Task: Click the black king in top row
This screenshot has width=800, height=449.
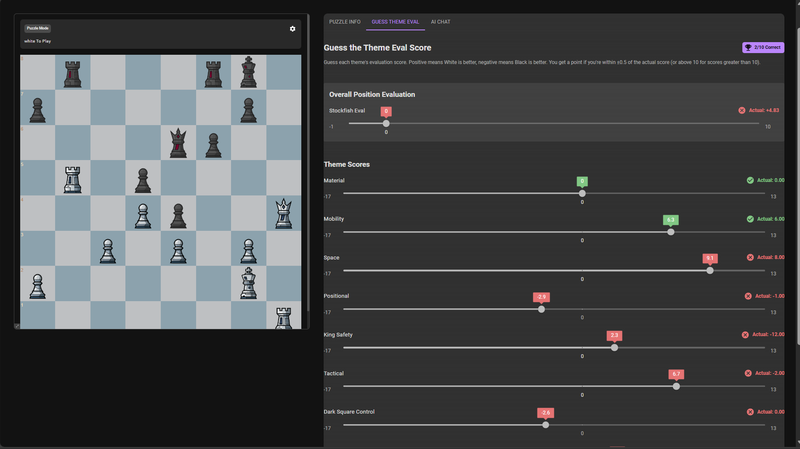Action: pyautogui.click(x=248, y=72)
